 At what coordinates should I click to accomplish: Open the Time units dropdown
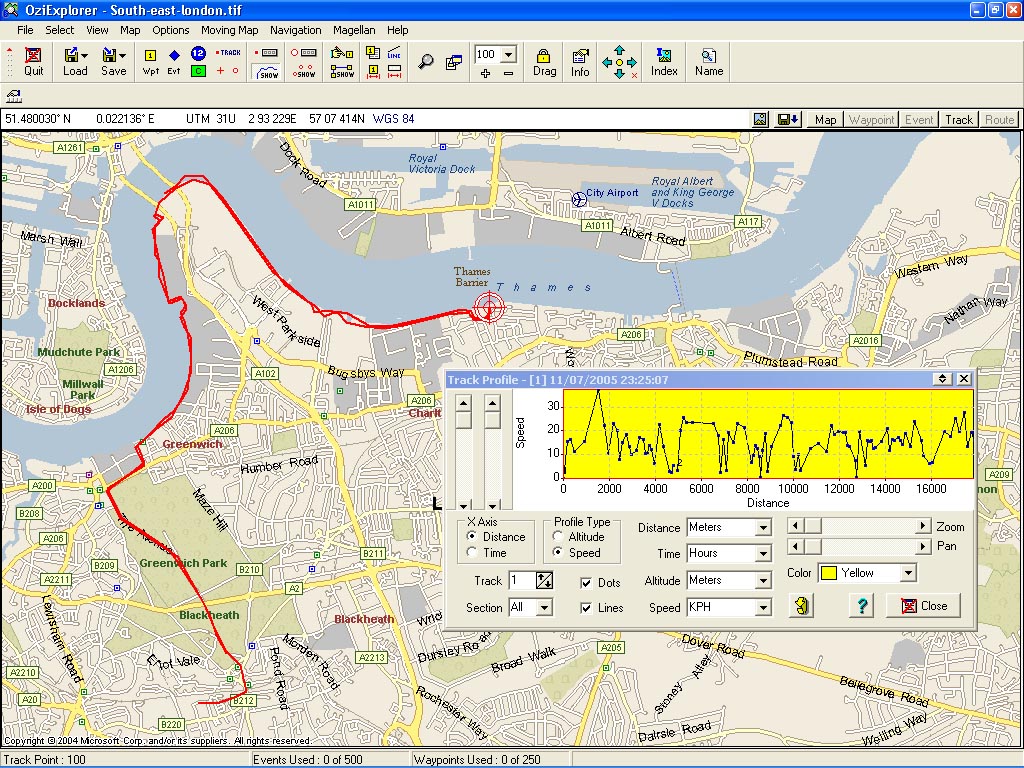click(x=763, y=554)
